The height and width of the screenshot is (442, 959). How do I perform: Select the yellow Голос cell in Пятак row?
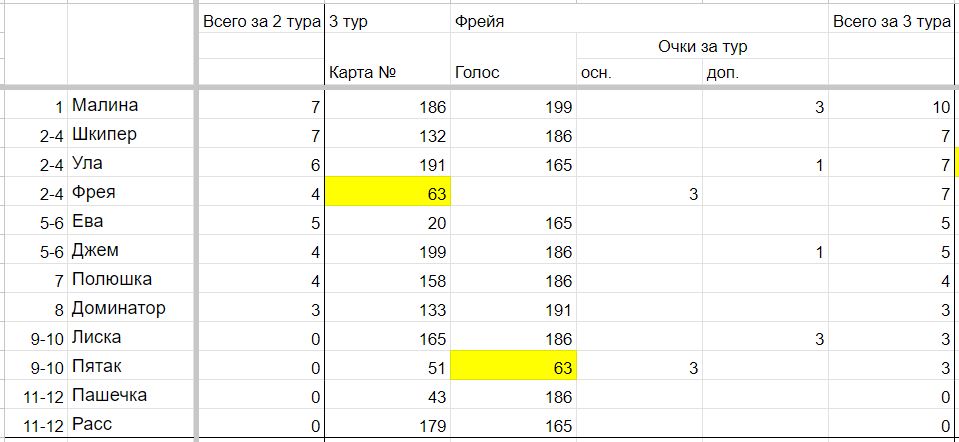(513, 366)
